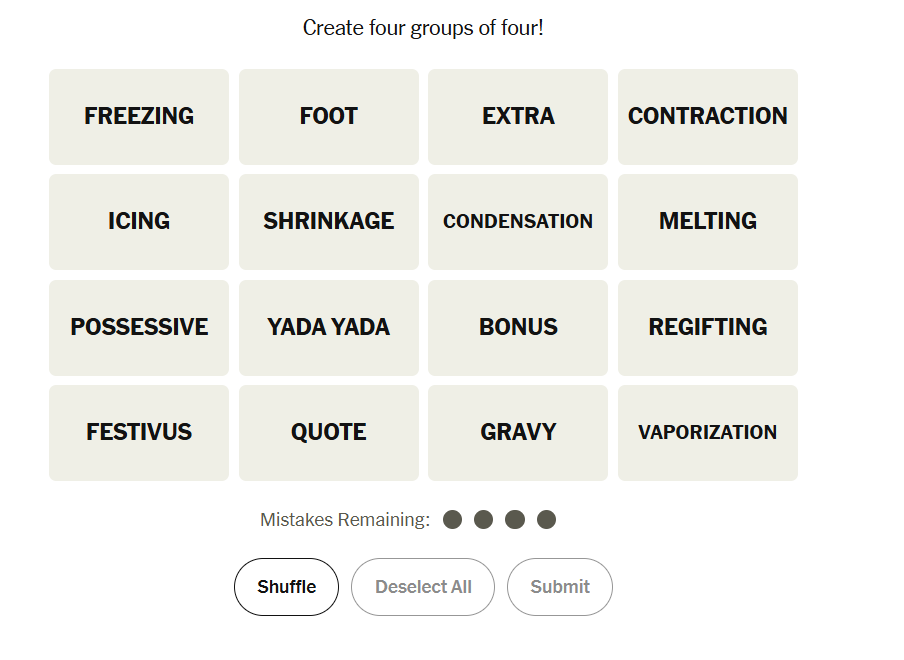Select the MELTING tile
This screenshot has width=904, height=660.
click(707, 222)
